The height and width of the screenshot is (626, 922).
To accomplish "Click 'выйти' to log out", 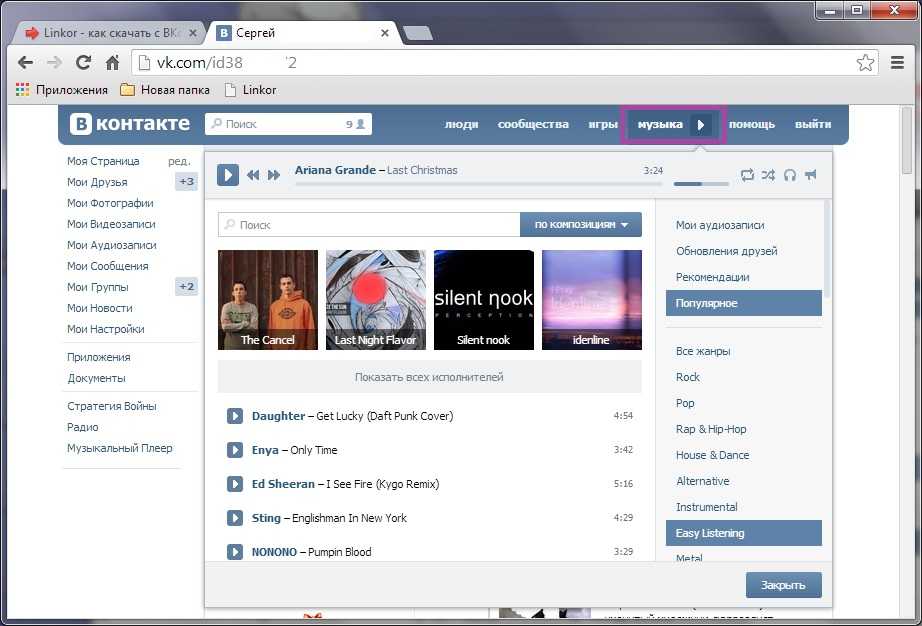I will pos(813,124).
